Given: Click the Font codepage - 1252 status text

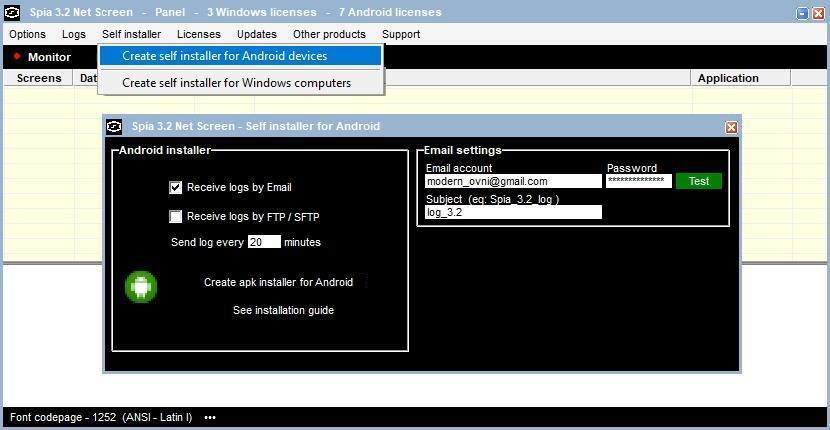Looking at the screenshot, I should tap(101, 417).
